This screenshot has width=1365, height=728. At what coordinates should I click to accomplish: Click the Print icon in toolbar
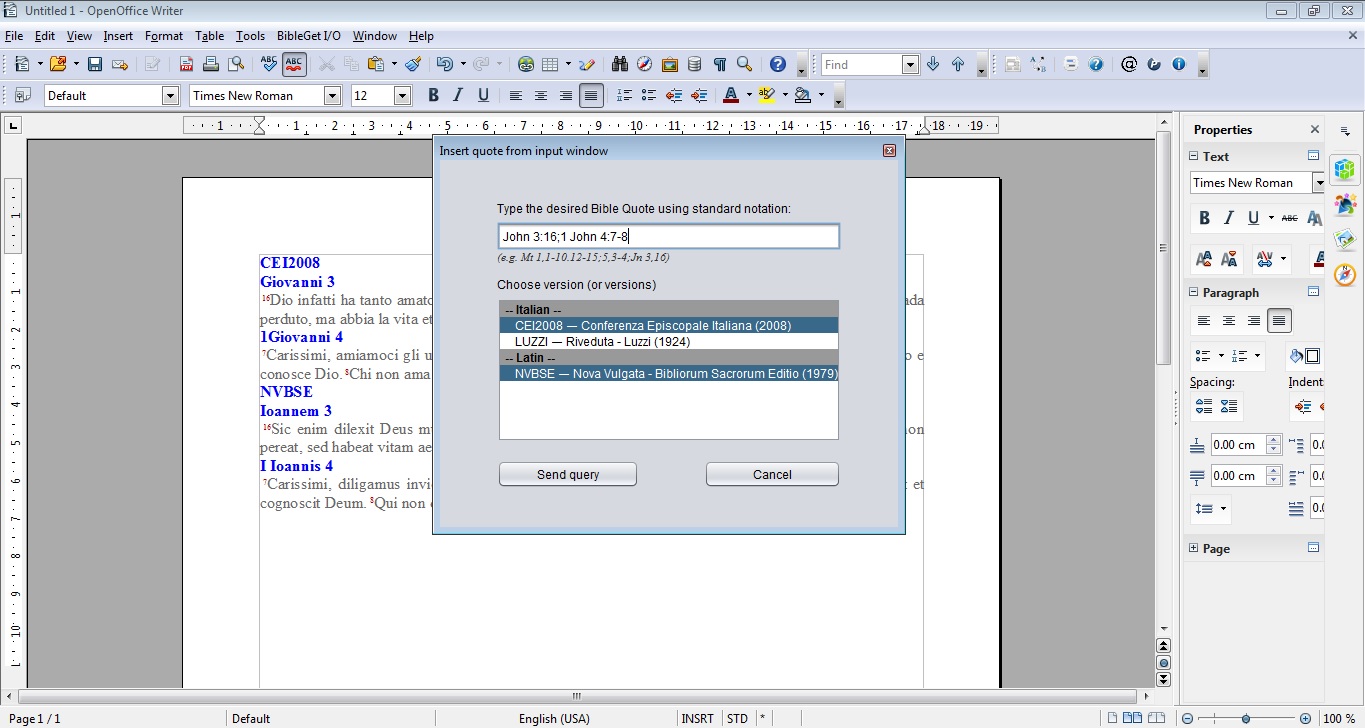pyautogui.click(x=211, y=64)
